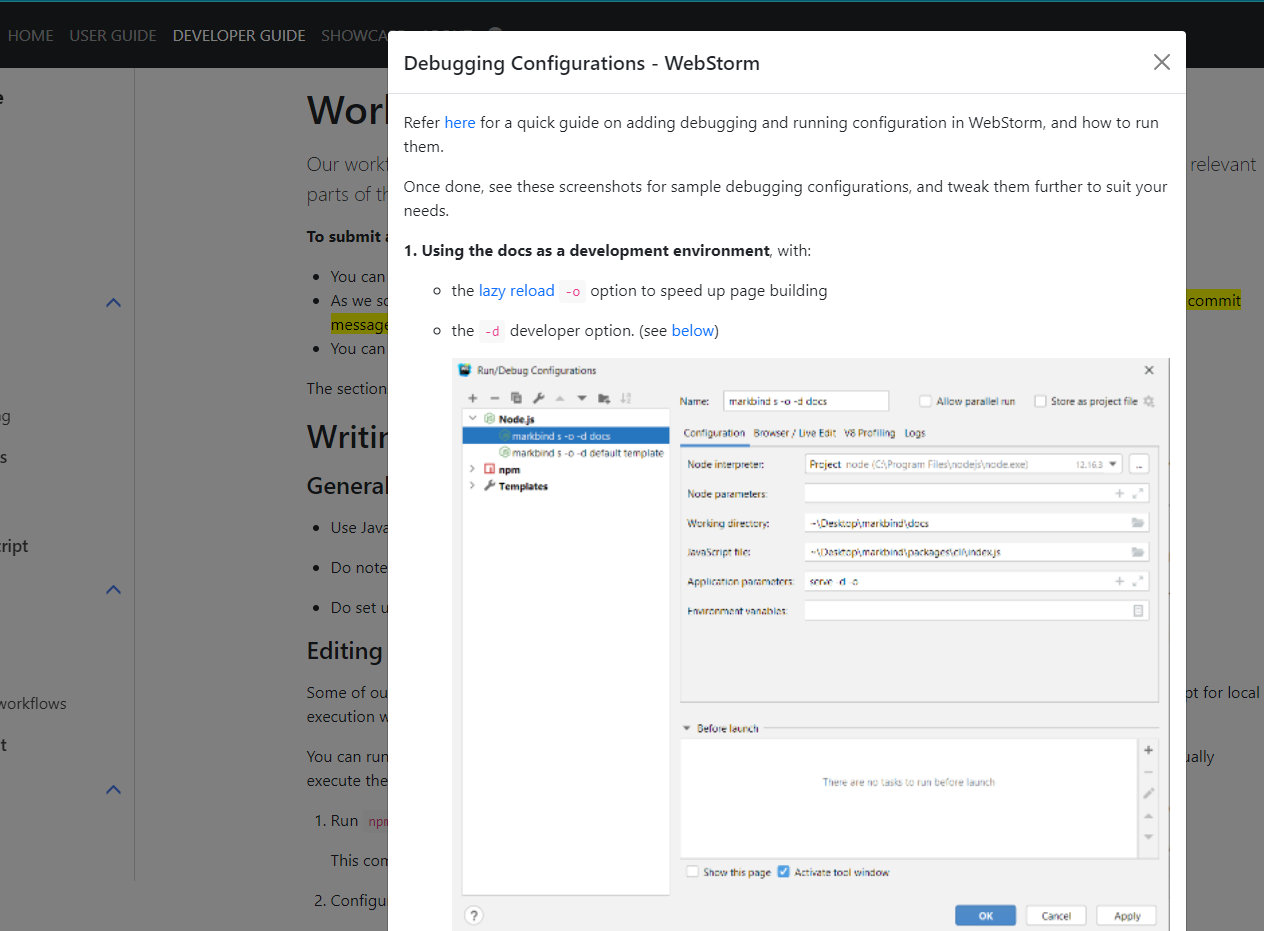This screenshot has width=1264, height=931.
Task: Click the JavaScript file path field
Action: click(977, 552)
